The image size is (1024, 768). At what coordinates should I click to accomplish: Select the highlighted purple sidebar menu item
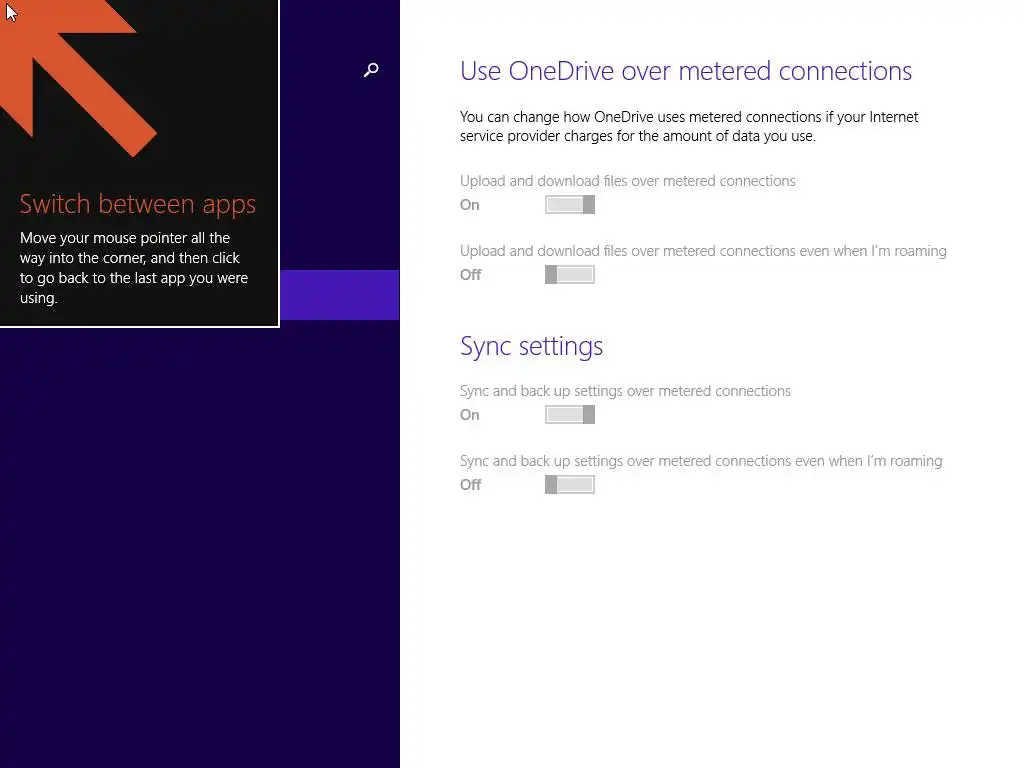tap(340, 295)
